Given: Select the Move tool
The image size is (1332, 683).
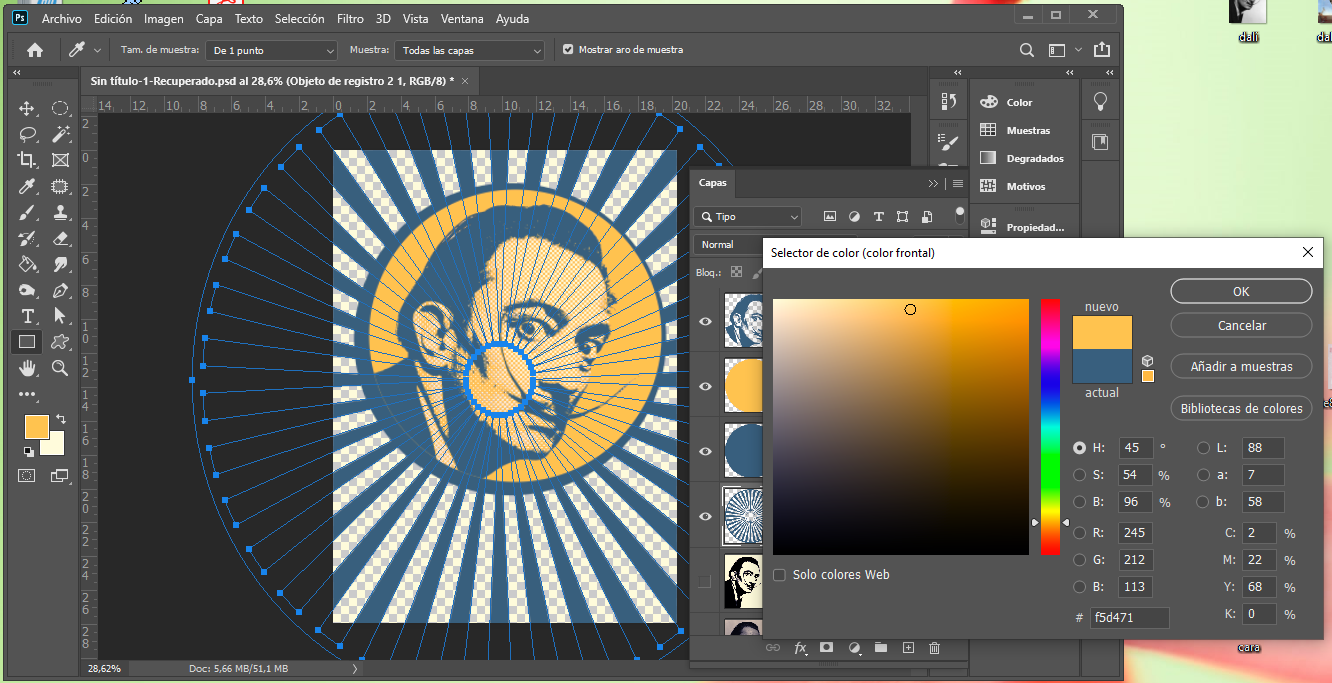Looking at the screenshot, I should [x=28, y=107].
